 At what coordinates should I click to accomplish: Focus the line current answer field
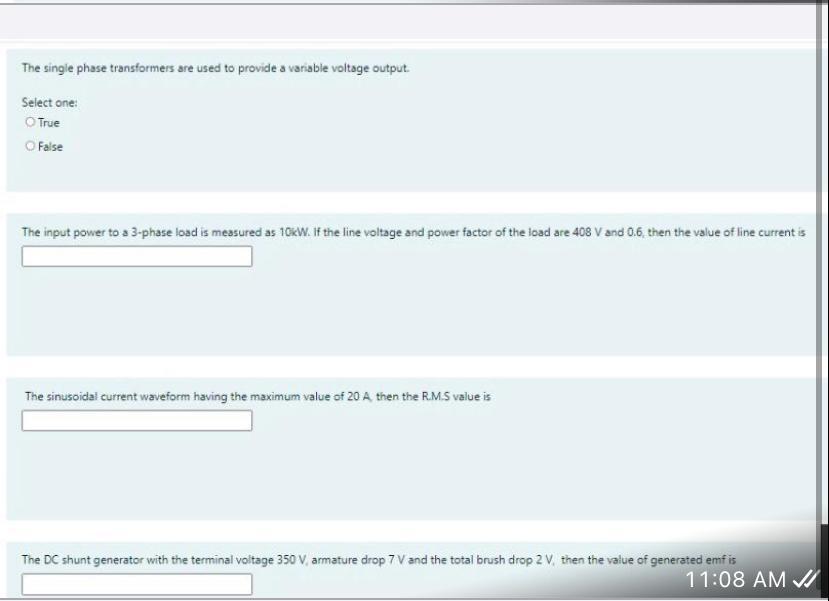(137, 256)
